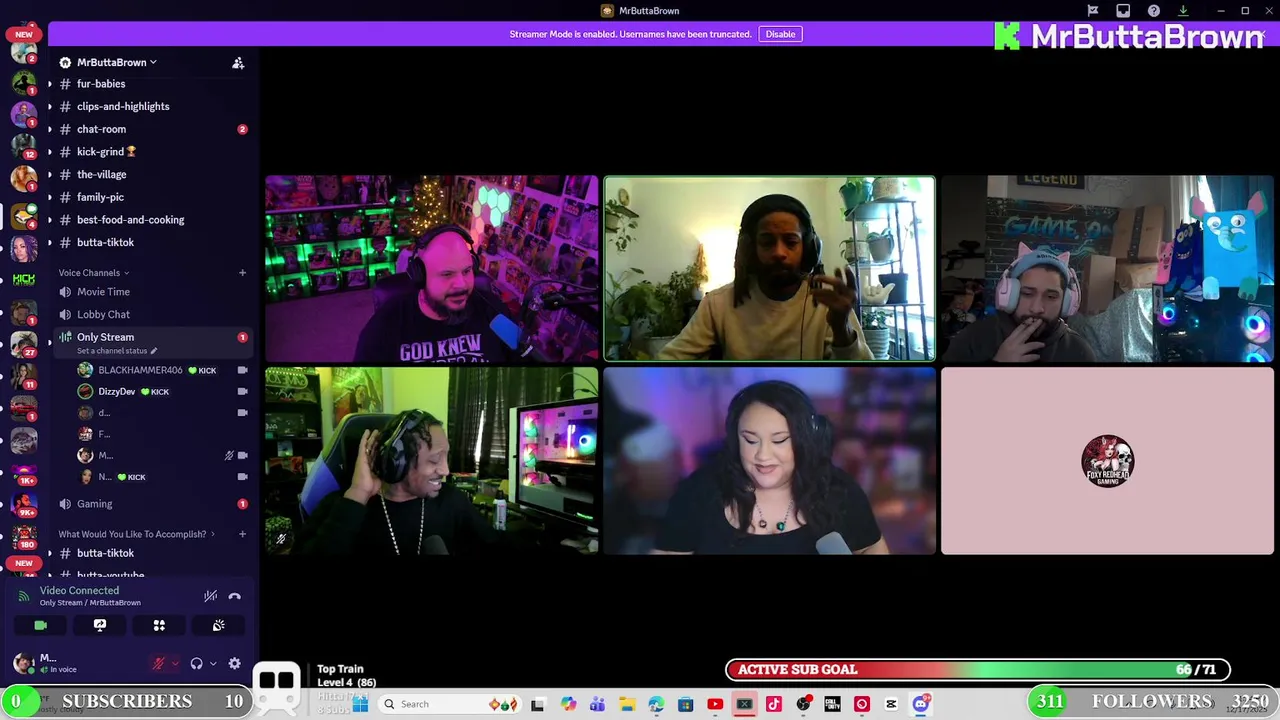The height and width of the screenshot is (720, 1280).
Task: Open CapCut from taskbar
Action: (x=891, y=704)
